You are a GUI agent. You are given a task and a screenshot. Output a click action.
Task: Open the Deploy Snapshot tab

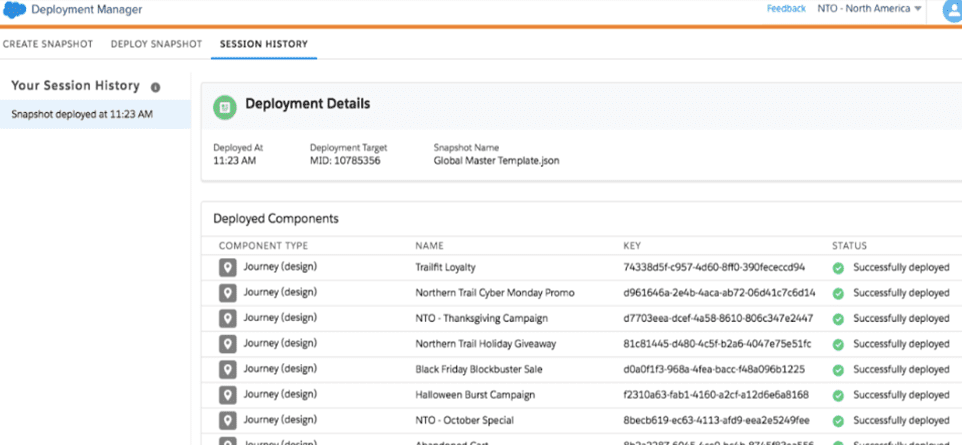pyautogui.click(x=156, y=44)
